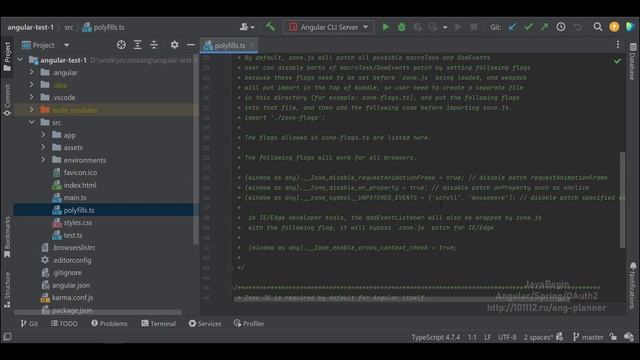
Task: Select test.ts in project tree
Action: point(73,236)
